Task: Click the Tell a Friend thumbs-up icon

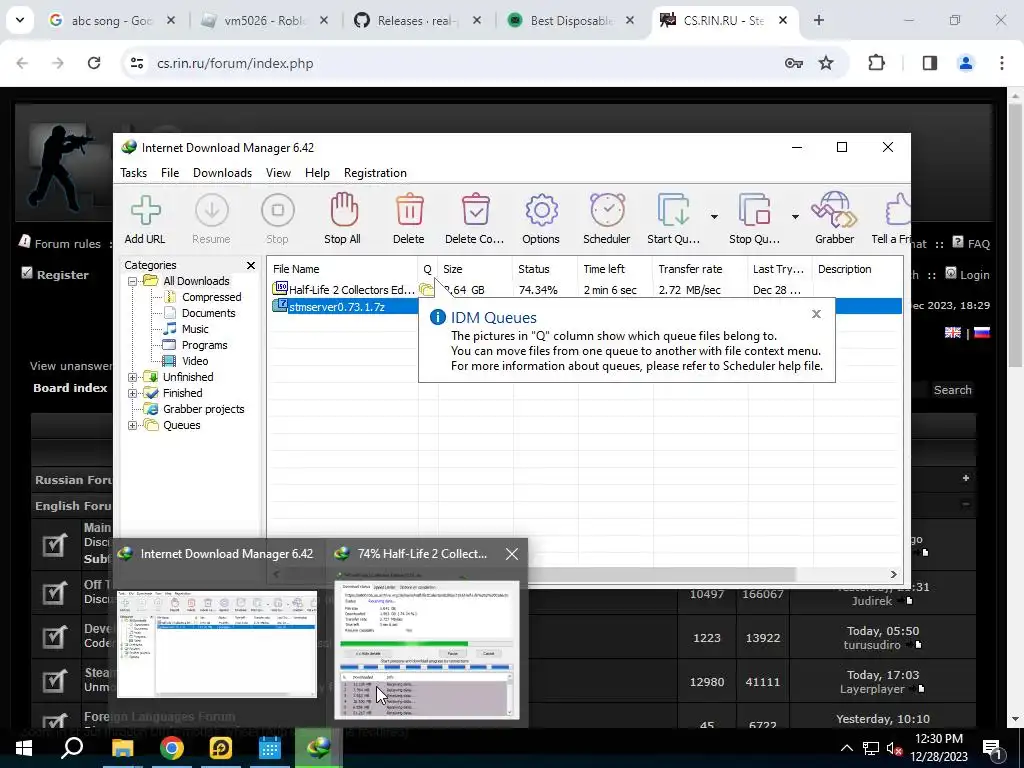Action: pyautogui.click(x=899, y=210)
